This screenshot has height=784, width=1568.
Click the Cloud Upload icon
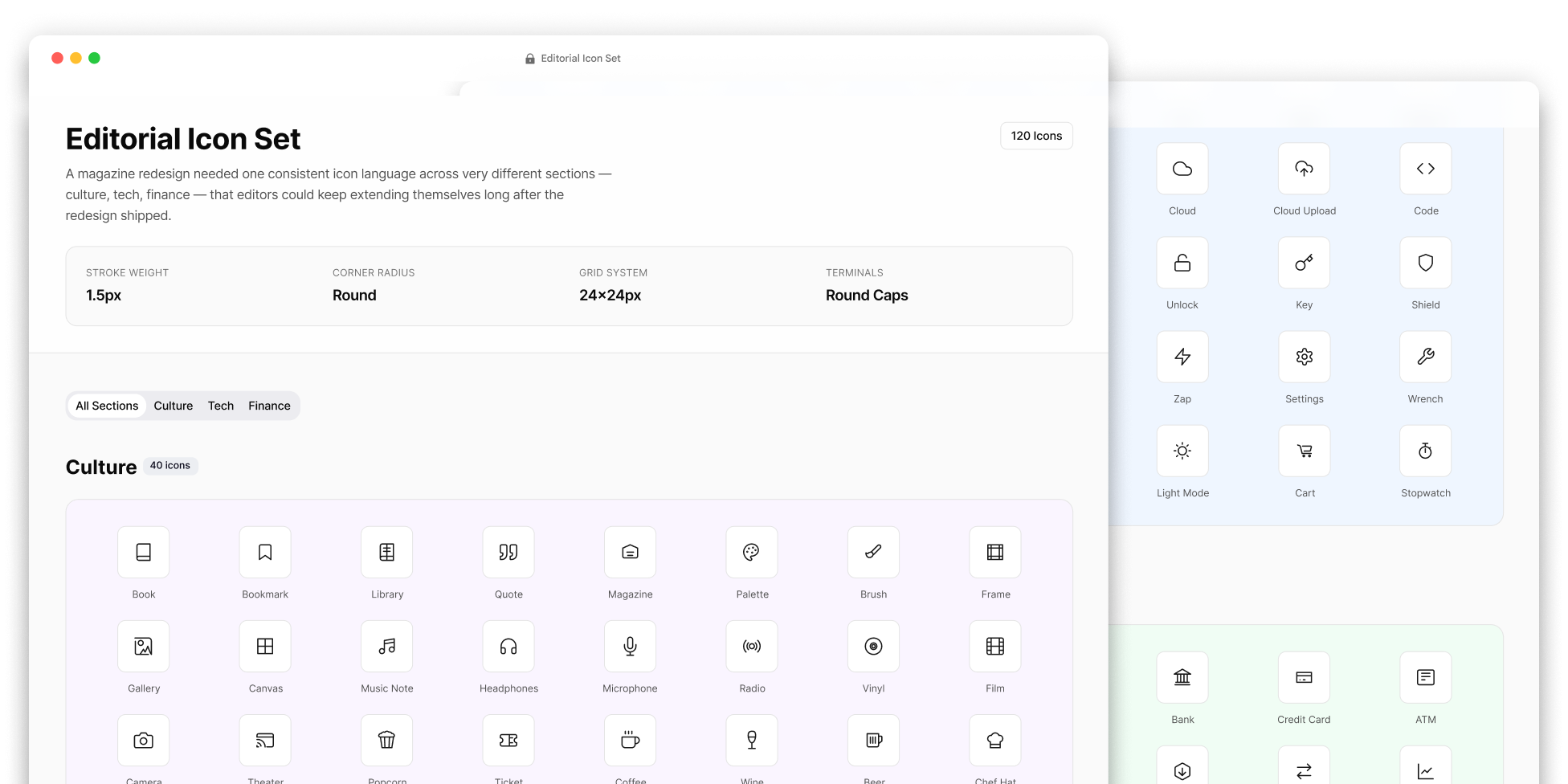(x=1304, y=169)
